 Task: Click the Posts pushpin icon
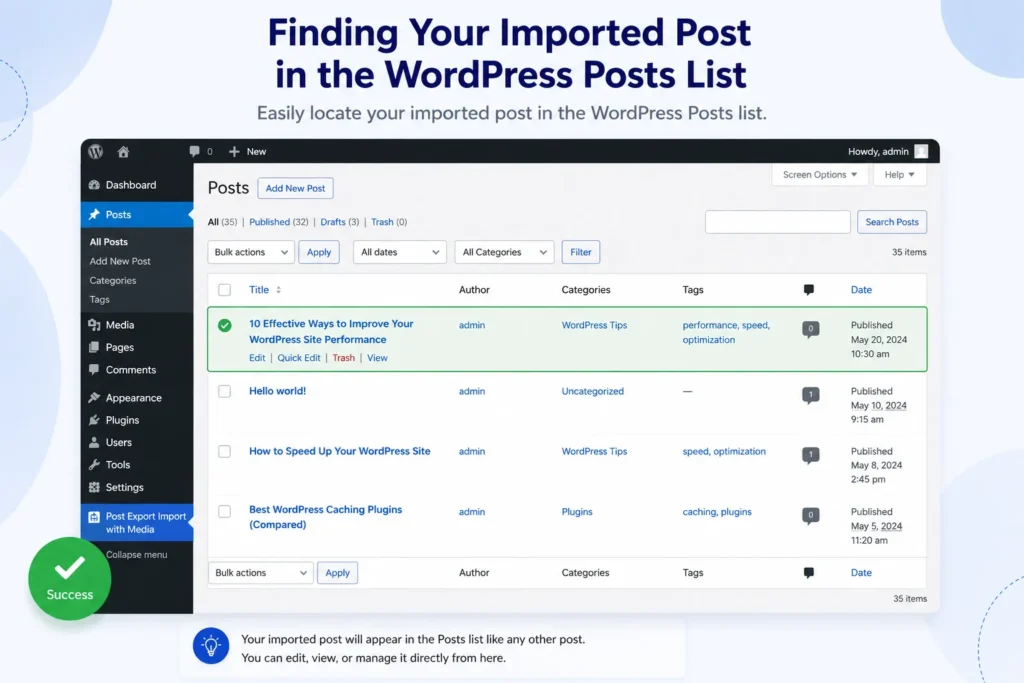pos(94,214)
